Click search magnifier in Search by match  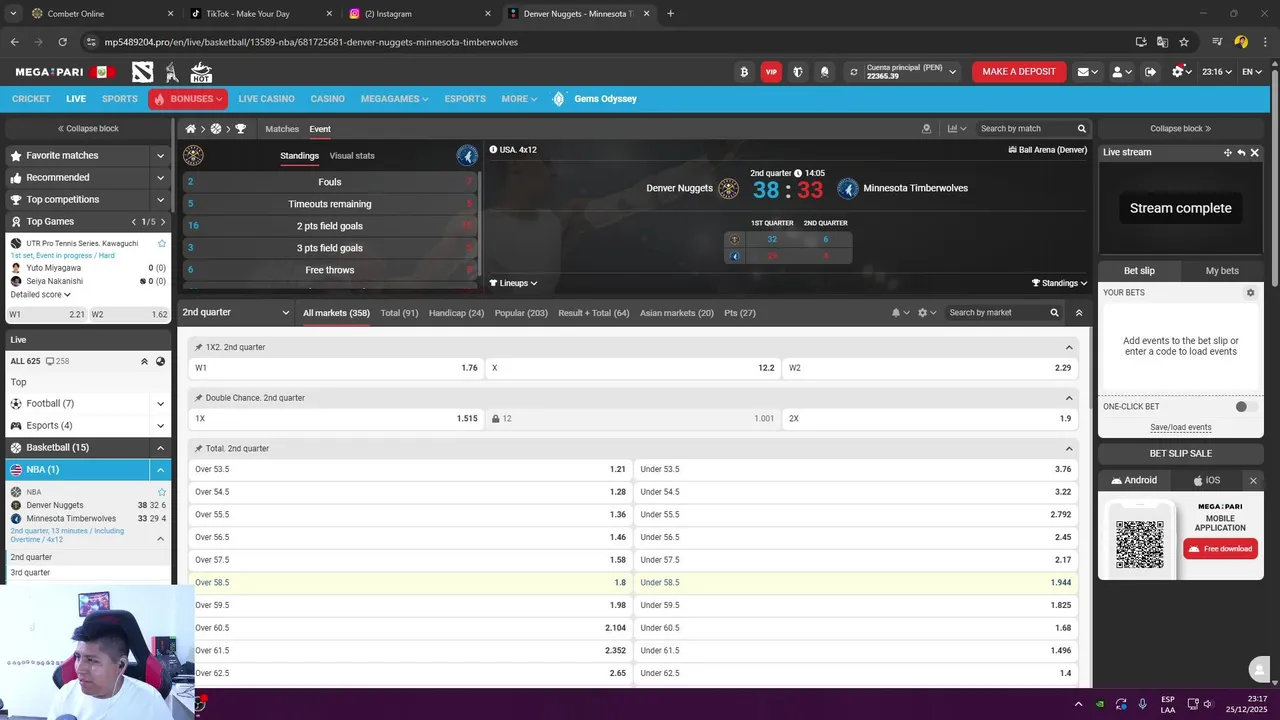click(x=1081, y=129)
